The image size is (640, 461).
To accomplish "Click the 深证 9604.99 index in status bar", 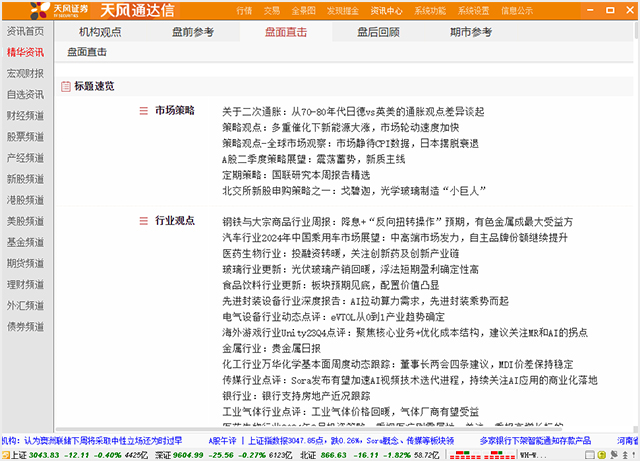I will (223, 455).
